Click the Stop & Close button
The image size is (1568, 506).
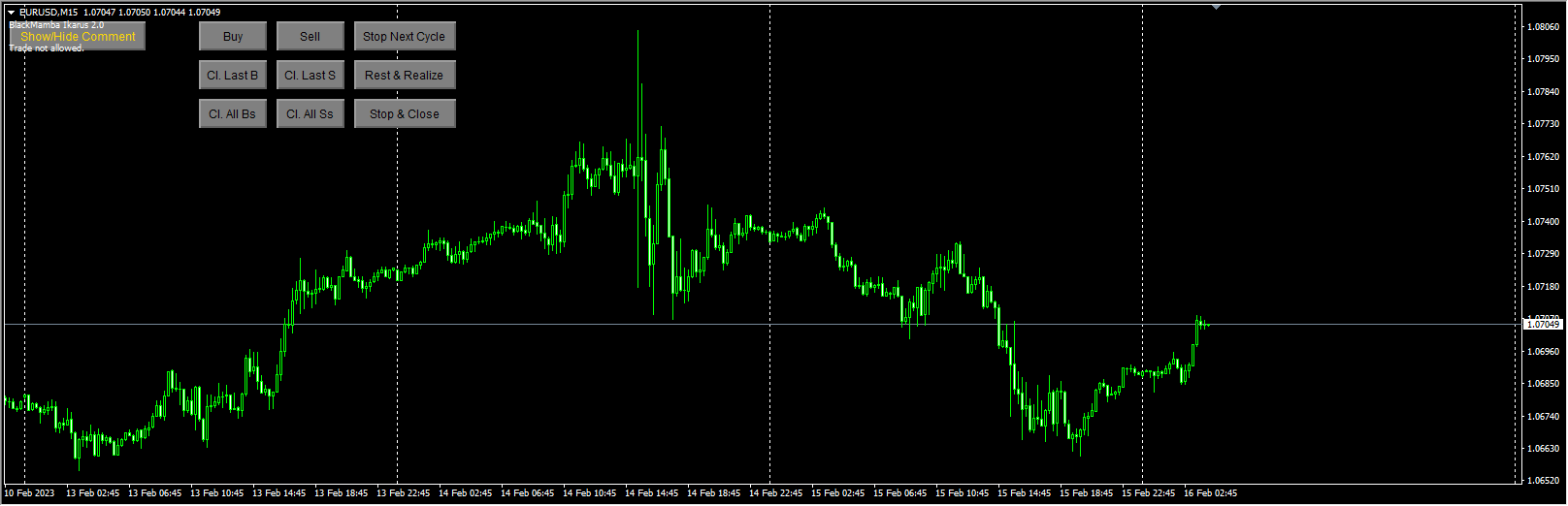(405, 114)
